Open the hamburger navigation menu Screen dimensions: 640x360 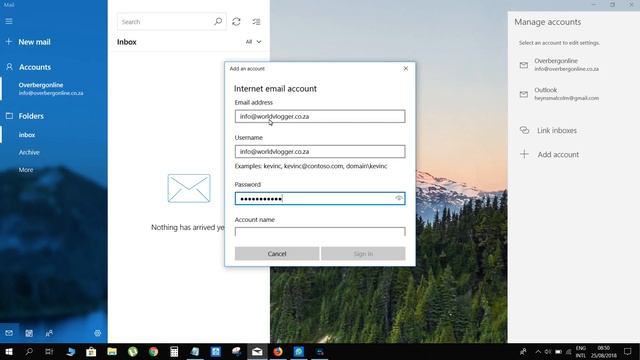tap(9, 21)
